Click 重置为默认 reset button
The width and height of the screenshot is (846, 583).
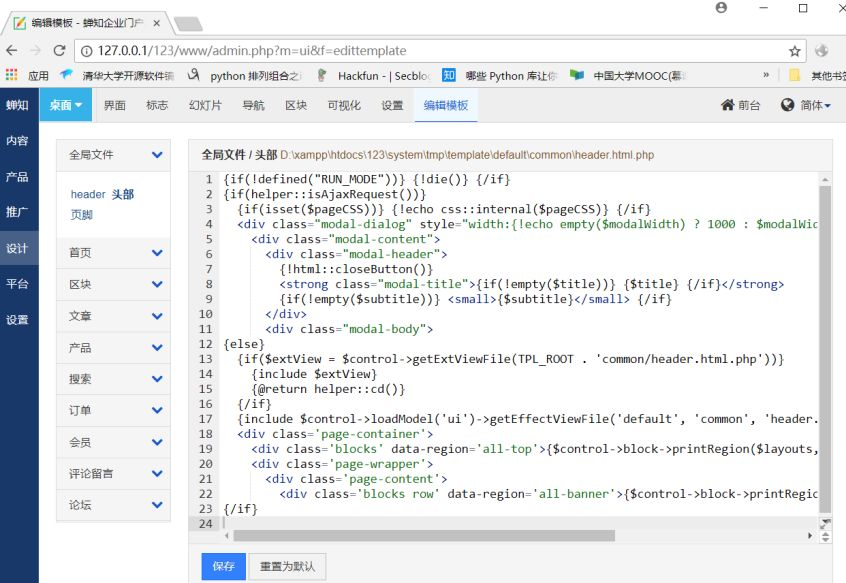click(x=287, y=567)
